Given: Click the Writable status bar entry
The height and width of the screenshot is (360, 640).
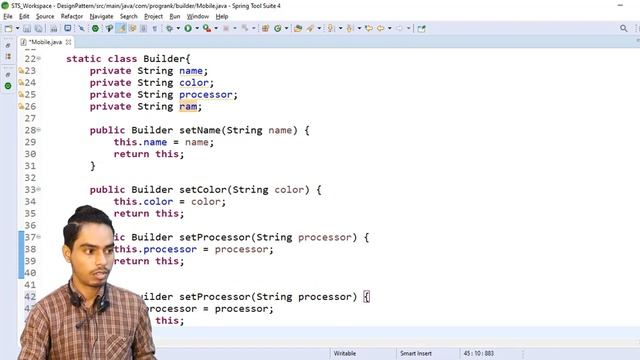Looking at the screenshot, I should coord(345,353).
